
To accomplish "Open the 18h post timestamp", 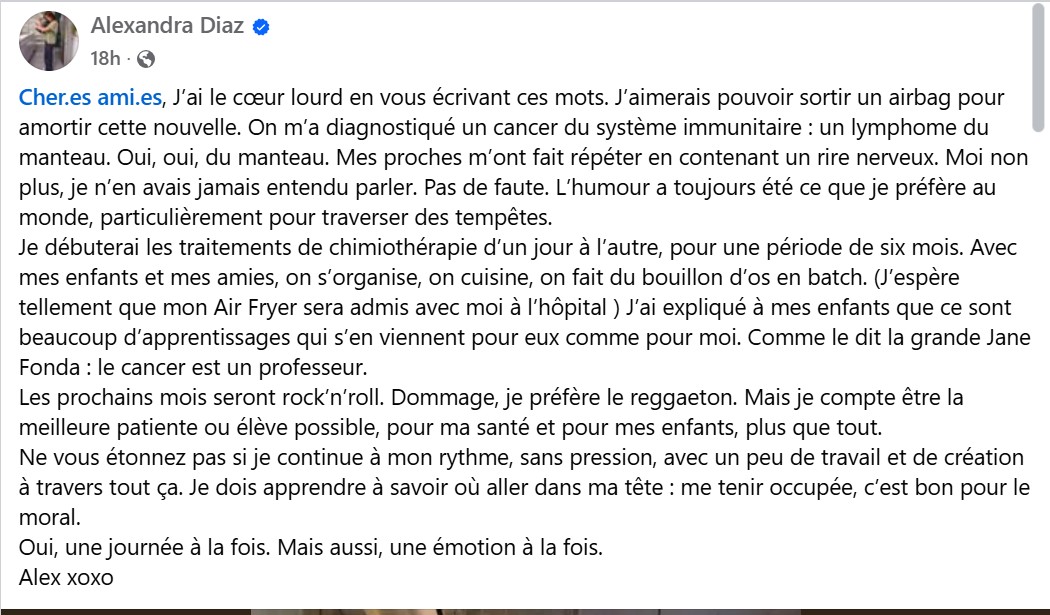I will pyautogui.click(x=105, y=58).
